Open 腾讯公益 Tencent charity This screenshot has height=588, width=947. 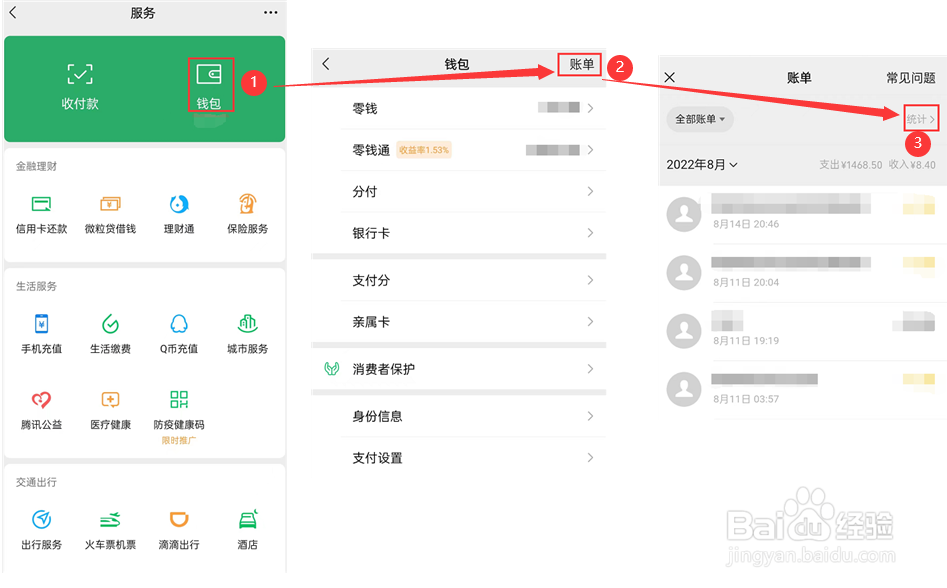point(42,407)
